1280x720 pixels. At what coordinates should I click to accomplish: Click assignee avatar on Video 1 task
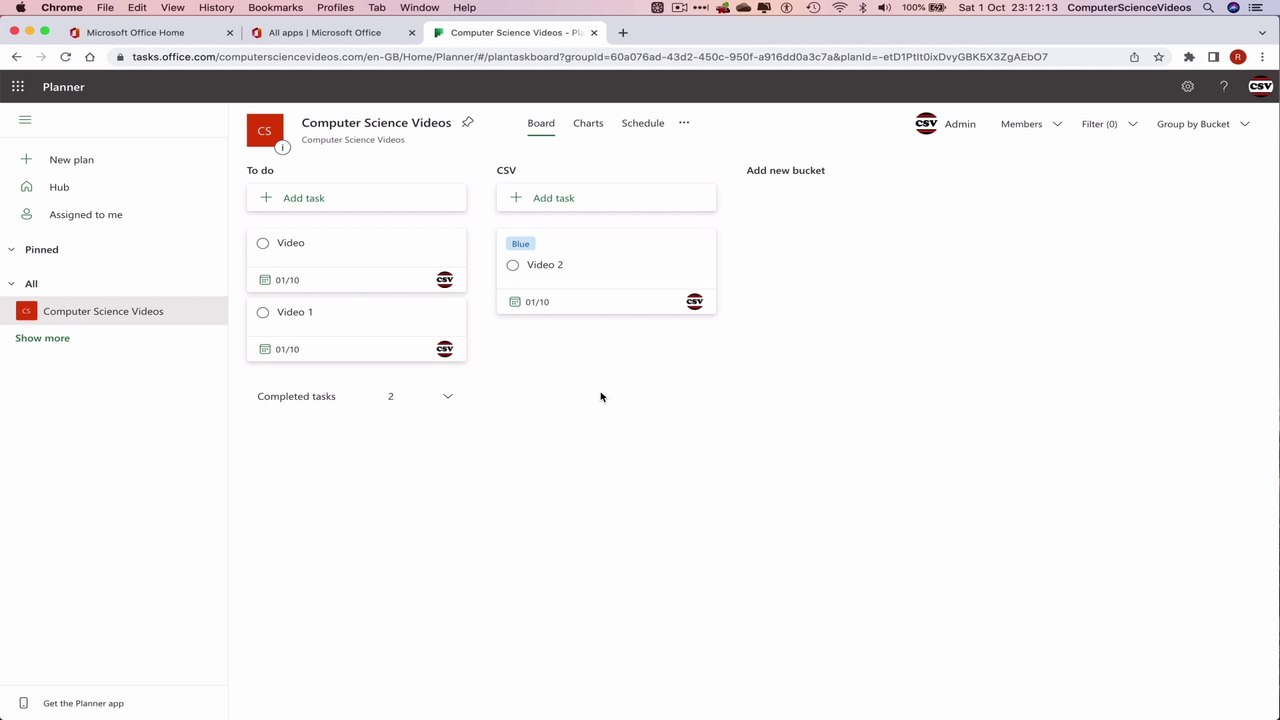point(445,349)
